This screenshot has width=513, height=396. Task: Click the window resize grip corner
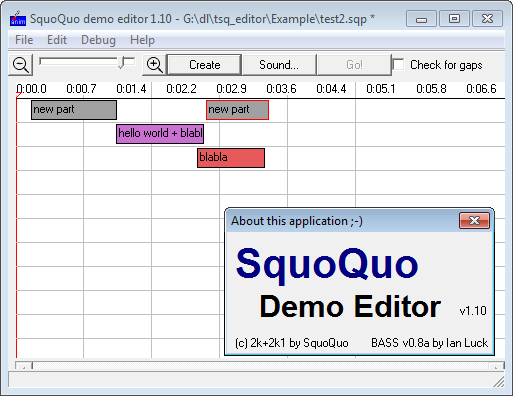(499, 382)
